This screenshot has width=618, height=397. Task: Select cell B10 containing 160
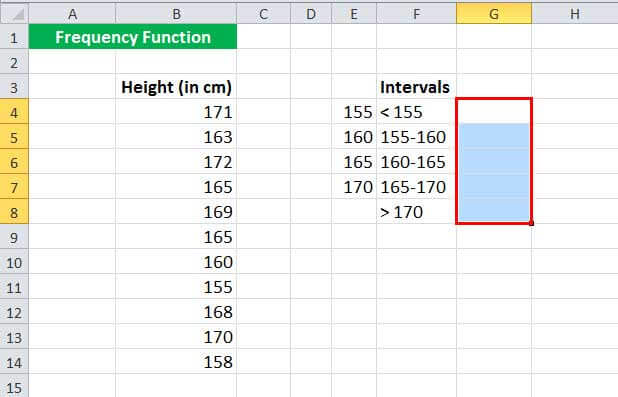(176, 261)
